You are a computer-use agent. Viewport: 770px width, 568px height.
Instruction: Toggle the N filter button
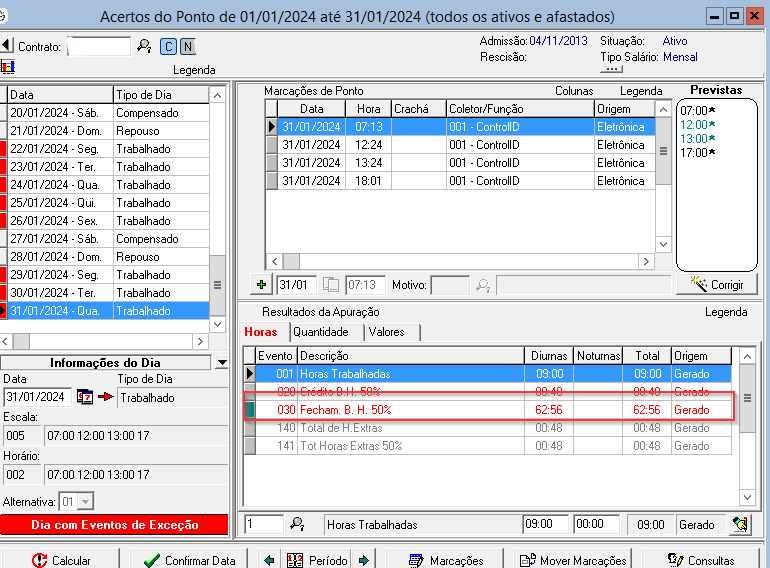pyautogui.click(x=187, y=46)
